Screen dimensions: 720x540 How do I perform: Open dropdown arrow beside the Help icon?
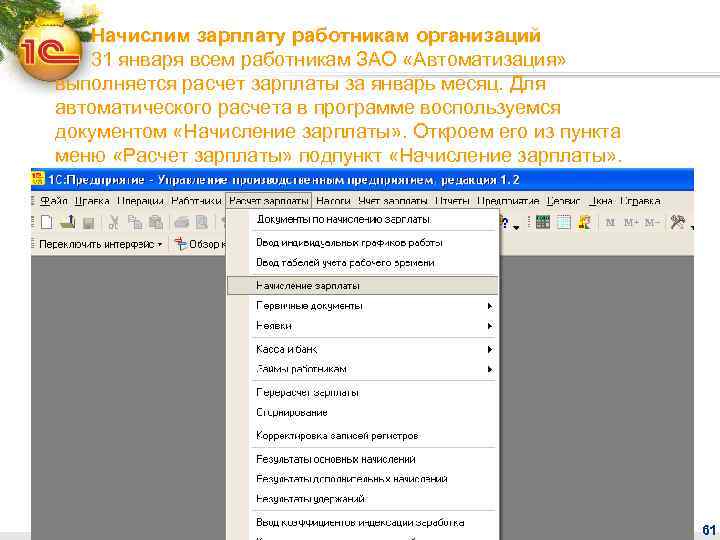click(x=516, y=227)
